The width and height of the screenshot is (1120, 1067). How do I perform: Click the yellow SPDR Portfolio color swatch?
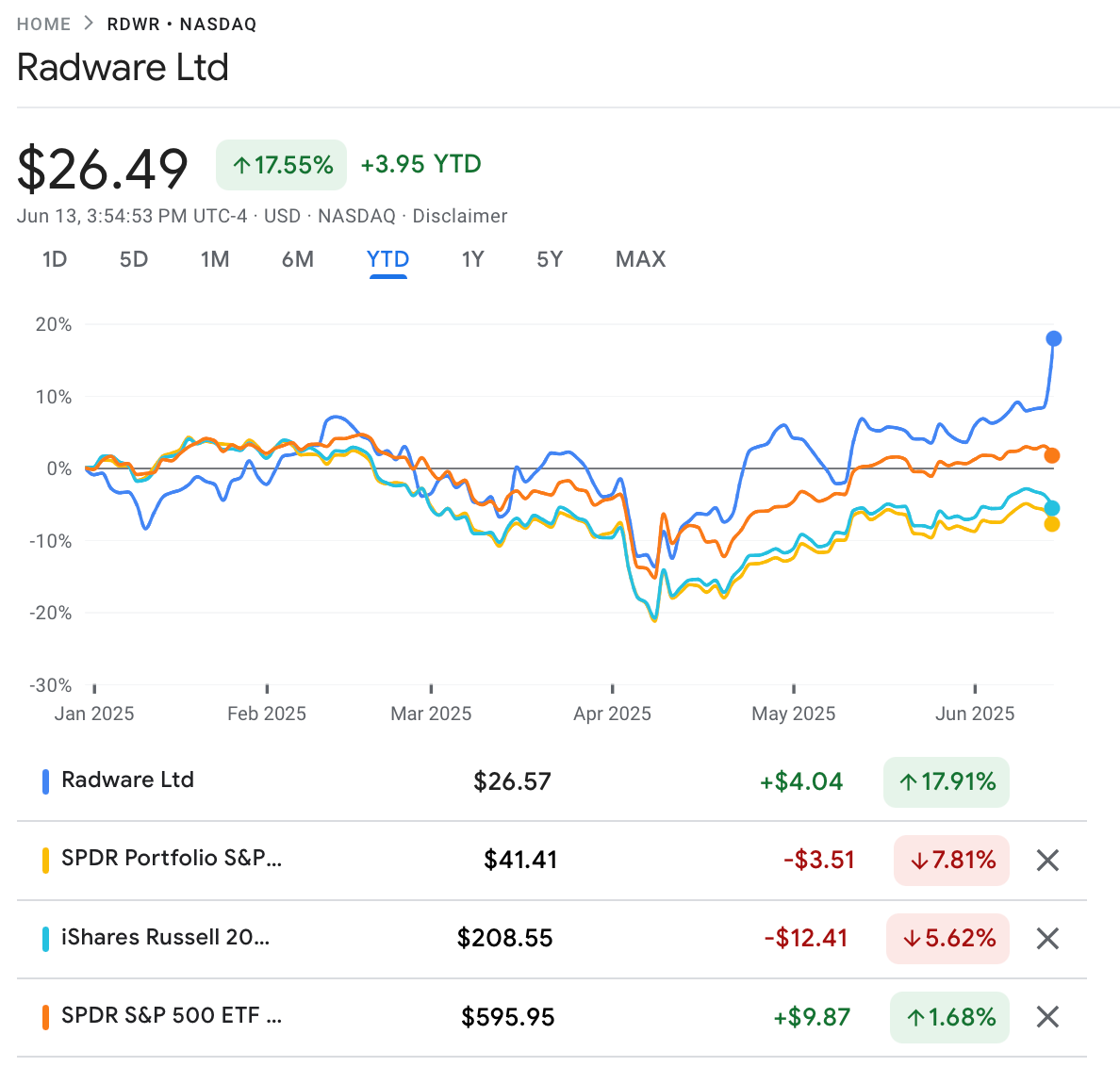pyautogui.click(x=45, y=861)
